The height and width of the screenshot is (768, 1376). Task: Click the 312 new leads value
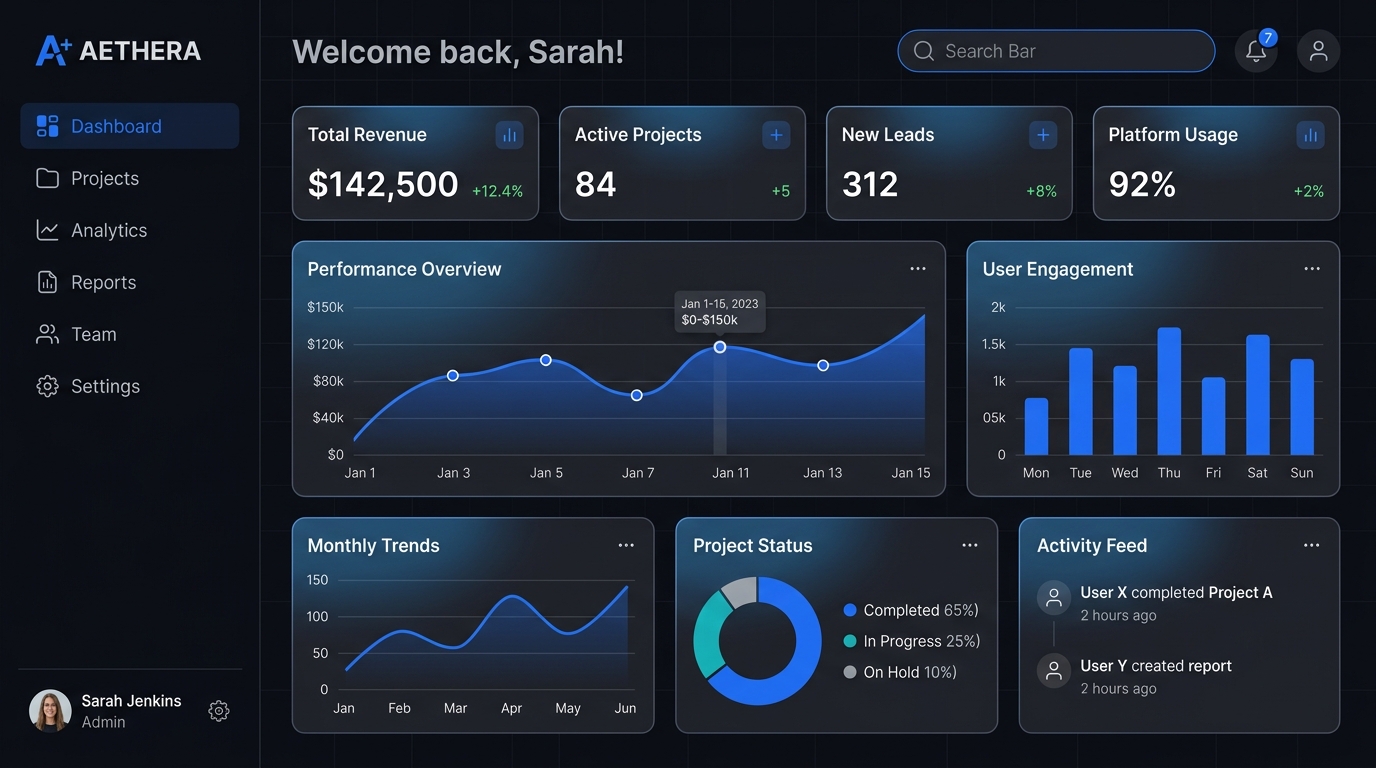tap(870, 184)
